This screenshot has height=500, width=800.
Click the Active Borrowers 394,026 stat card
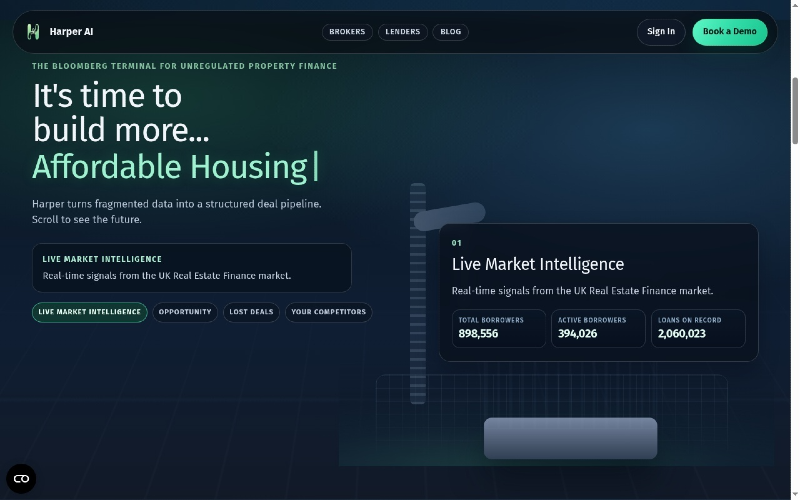coord(598,328)
